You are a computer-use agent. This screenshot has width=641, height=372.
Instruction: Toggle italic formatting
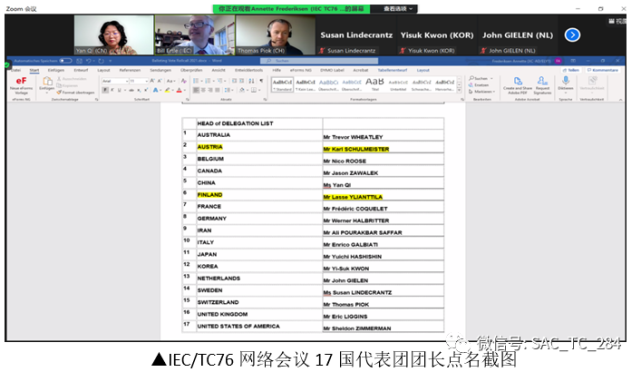pos(112,90)
